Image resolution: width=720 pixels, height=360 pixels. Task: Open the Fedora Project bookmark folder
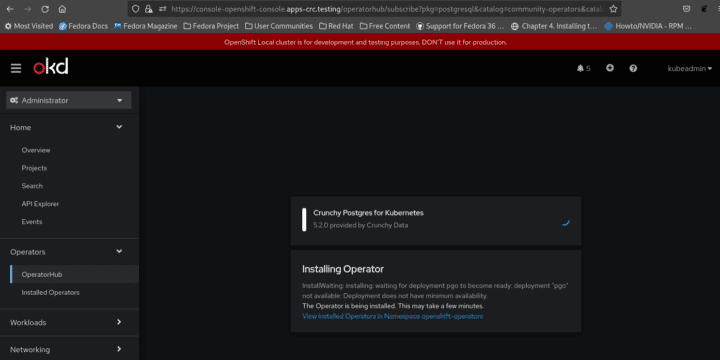tap(211, 26)
